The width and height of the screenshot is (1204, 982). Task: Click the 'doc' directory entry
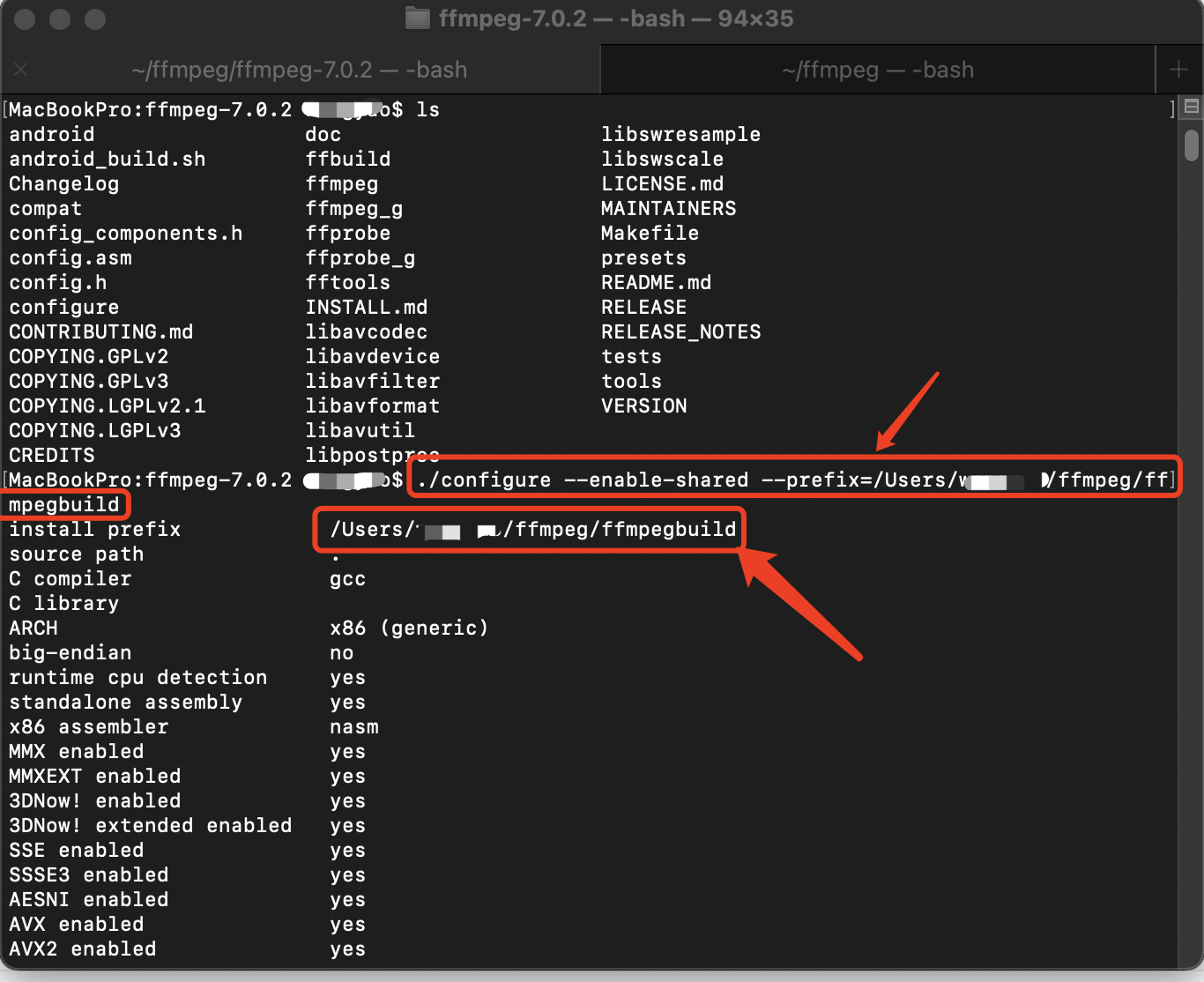(x=323, y=135)
